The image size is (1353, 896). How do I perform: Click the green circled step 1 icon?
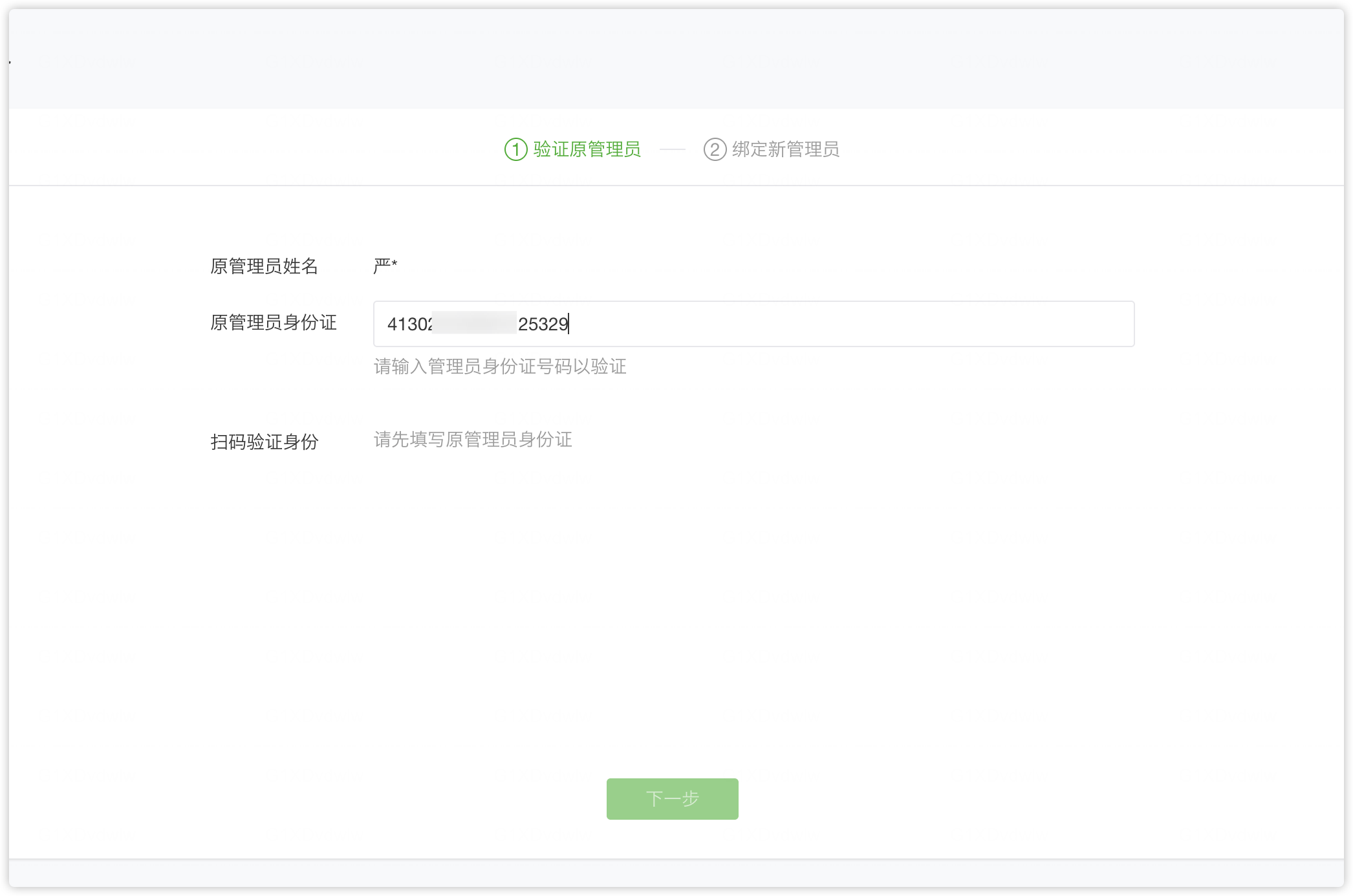[515, 150]
